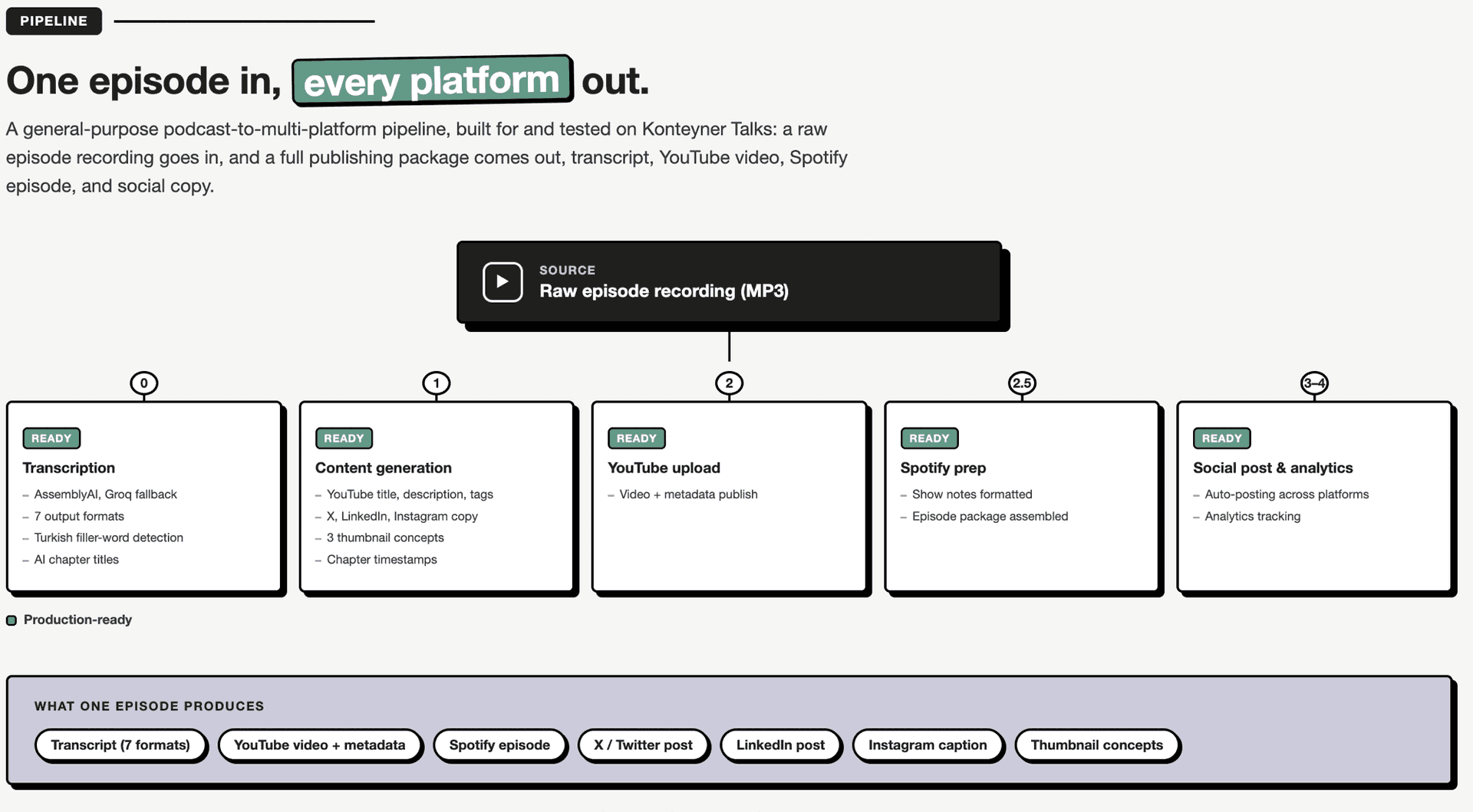1473x812 pixels.
Task: Click the step 0 circle marker
Action: [x=143, y=383]
